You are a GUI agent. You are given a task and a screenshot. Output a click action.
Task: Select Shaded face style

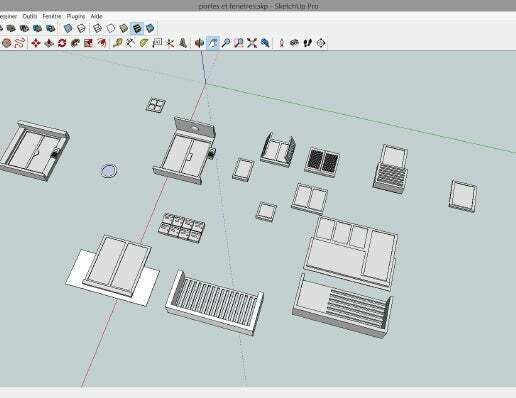coord(124,28)
